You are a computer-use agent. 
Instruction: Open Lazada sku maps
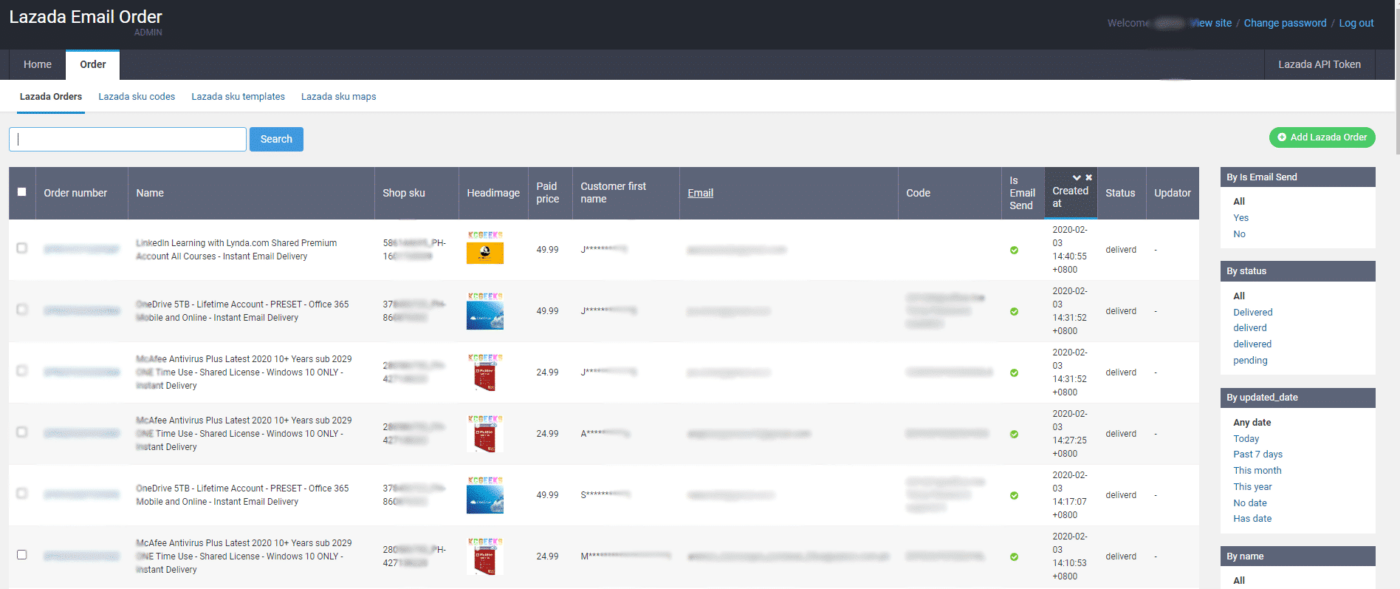point(339,97)
